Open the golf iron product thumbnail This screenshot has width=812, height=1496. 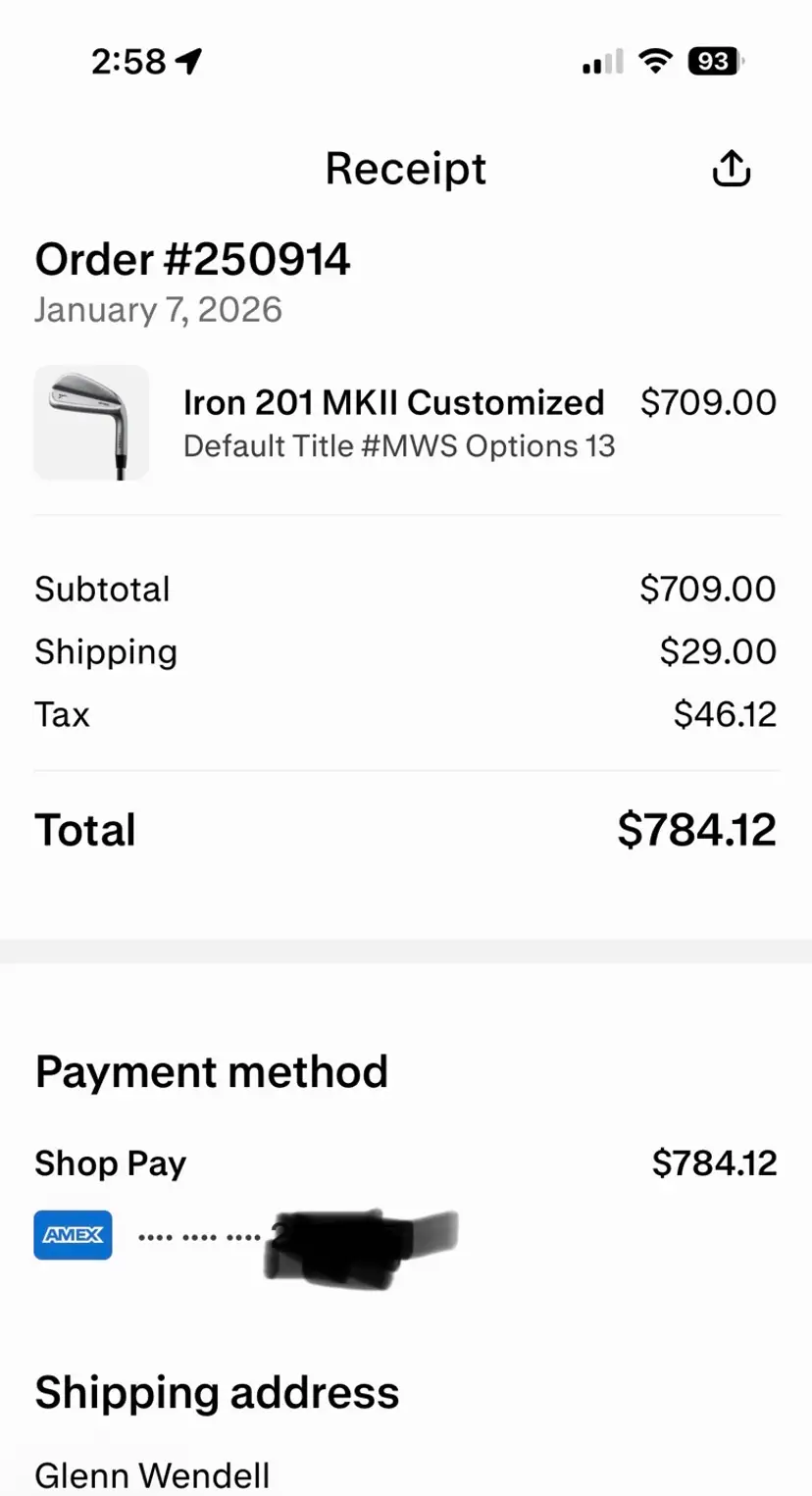coord(91,423)
